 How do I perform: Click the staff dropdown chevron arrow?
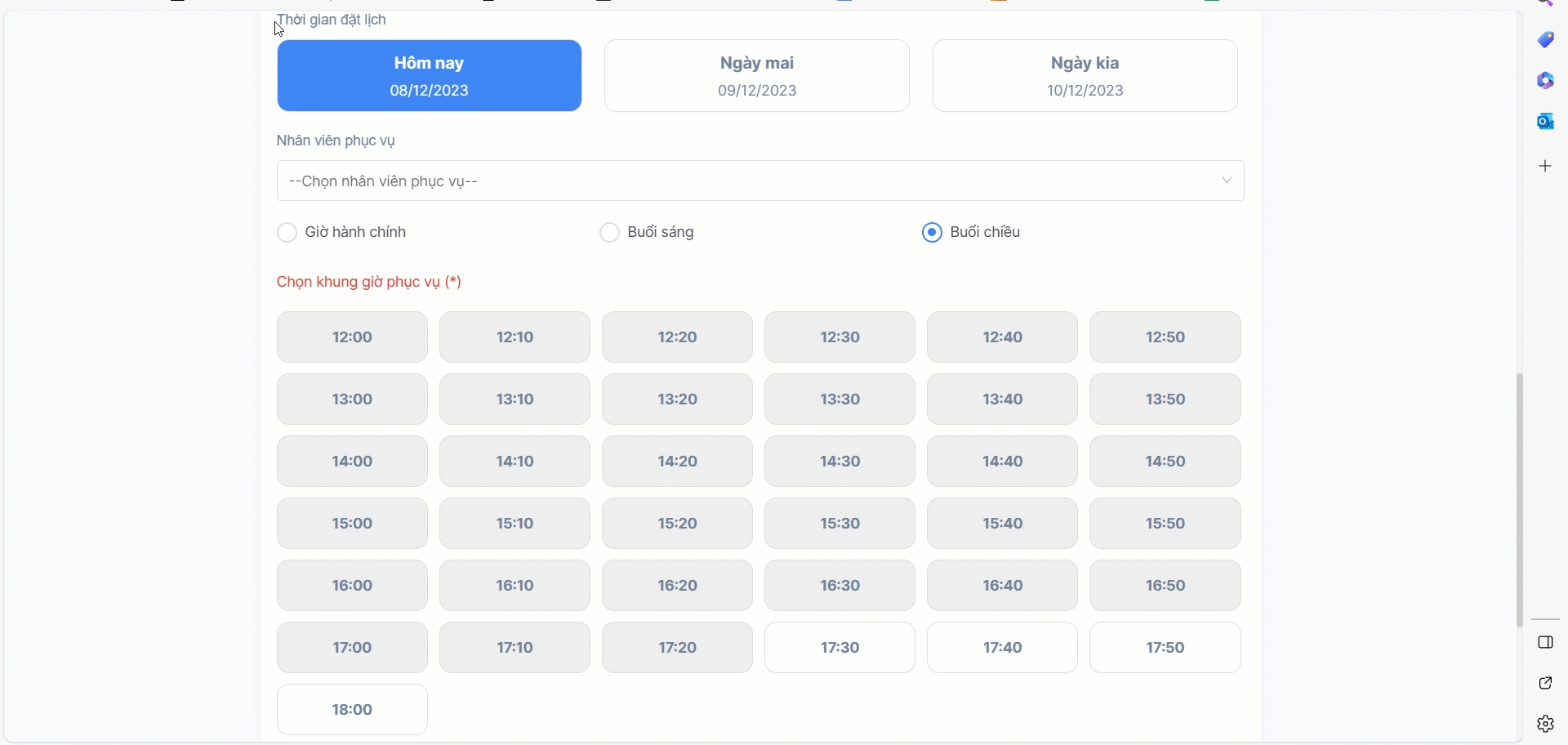point(1227,181)
